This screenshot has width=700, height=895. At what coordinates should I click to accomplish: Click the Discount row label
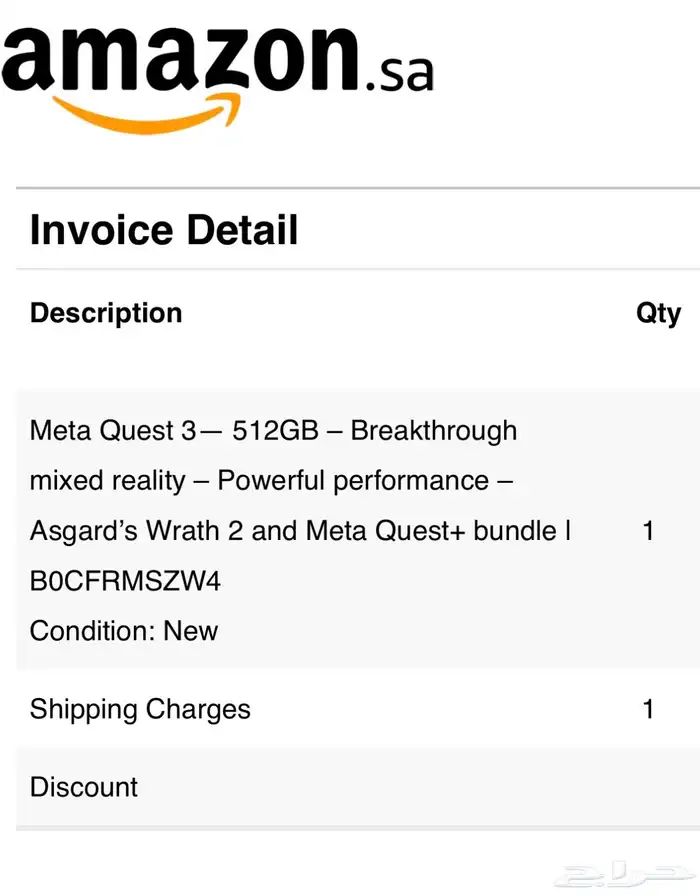pos(84,787)
